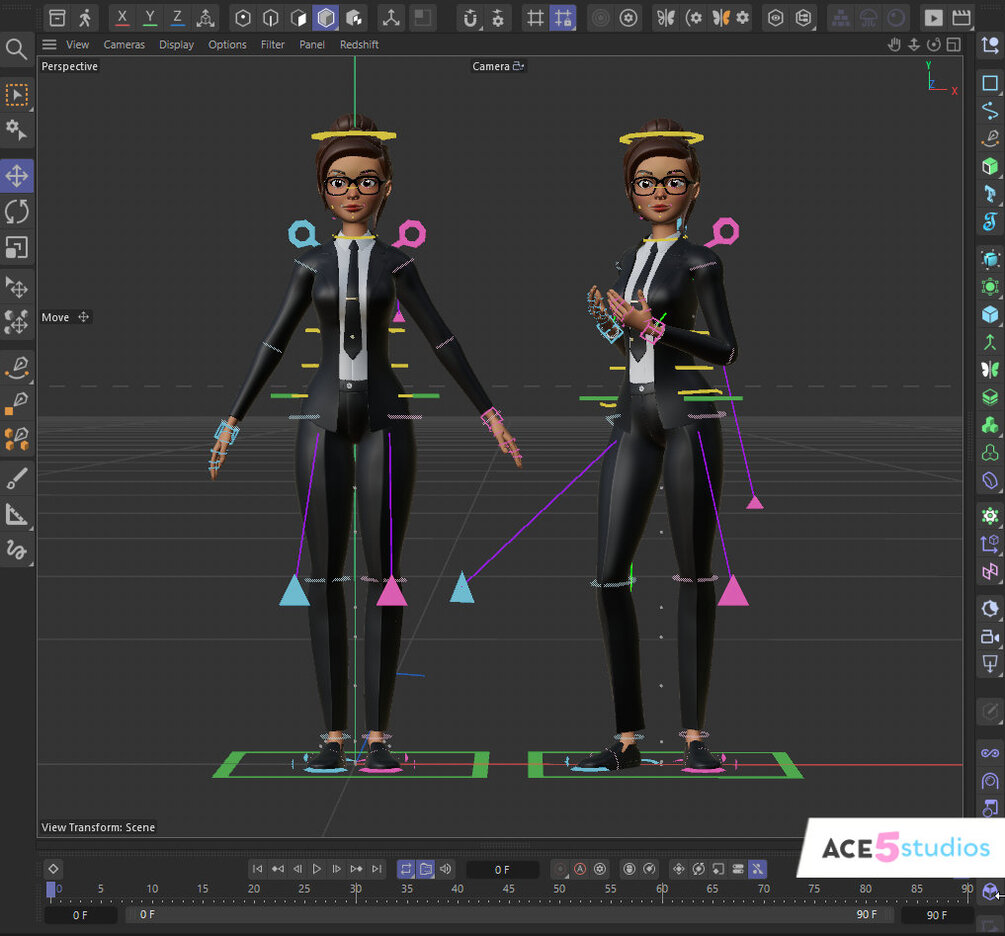Open the symmetry butterfly settings gear
1005x936 pixels.
pos(743,18)
